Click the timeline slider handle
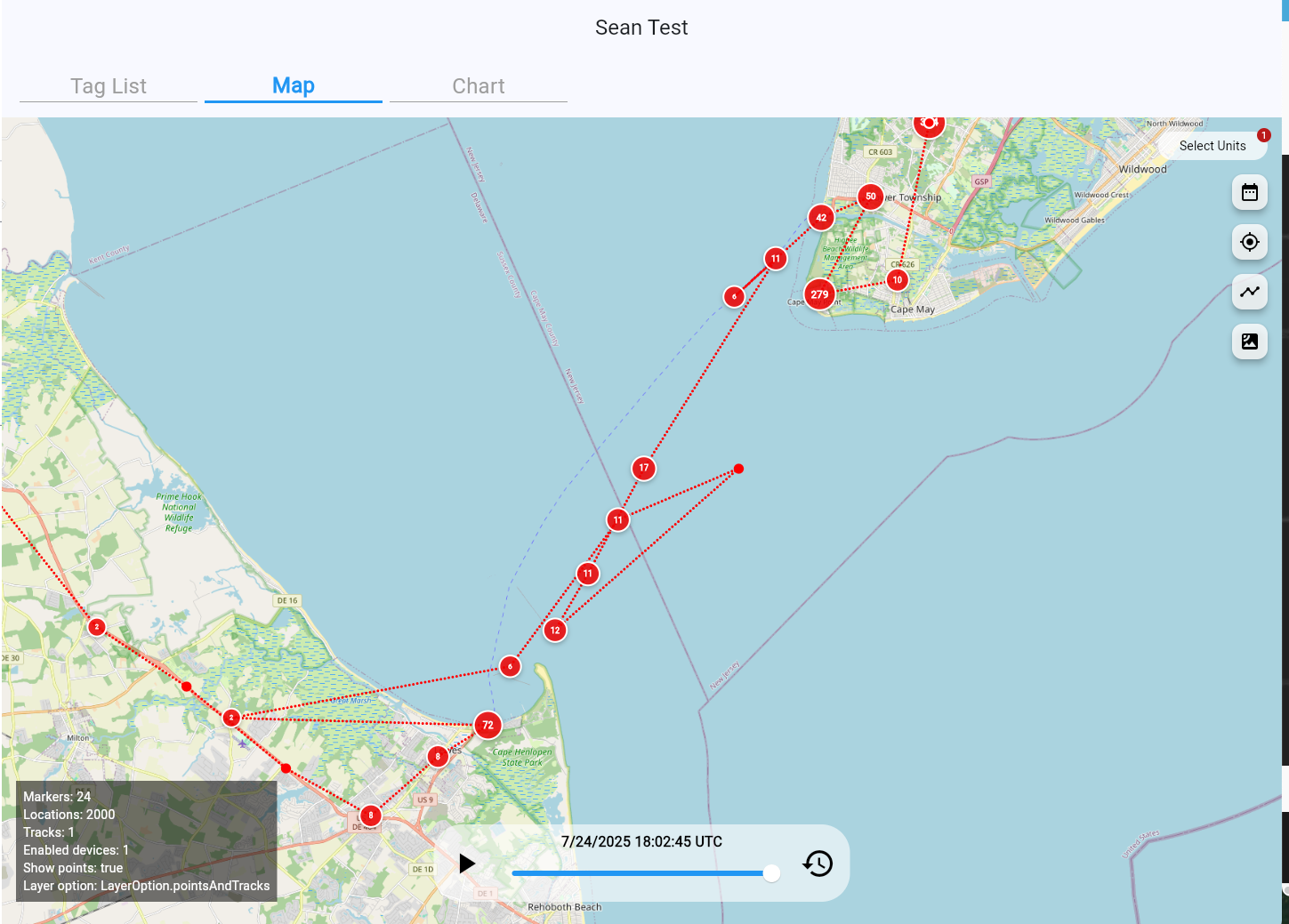 click(771, 873)
